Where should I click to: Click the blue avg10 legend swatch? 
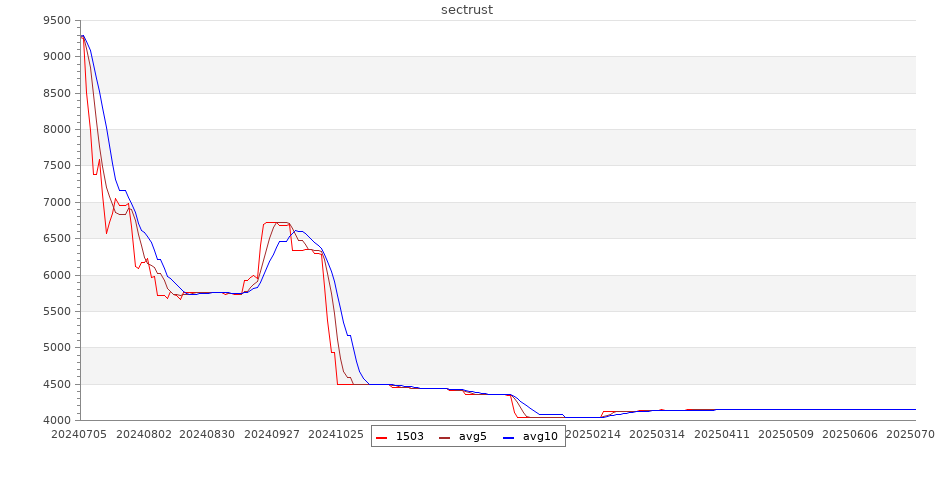[508, 437]
